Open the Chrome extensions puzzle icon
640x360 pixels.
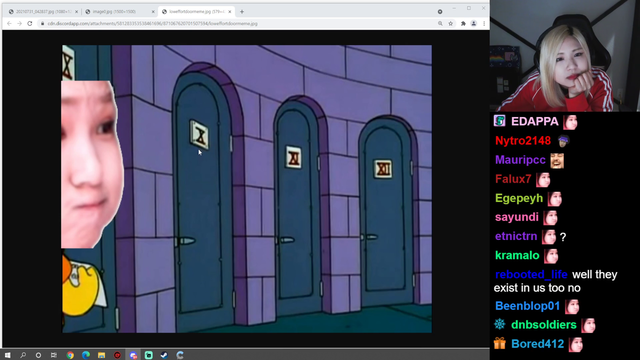pos(463,24)
